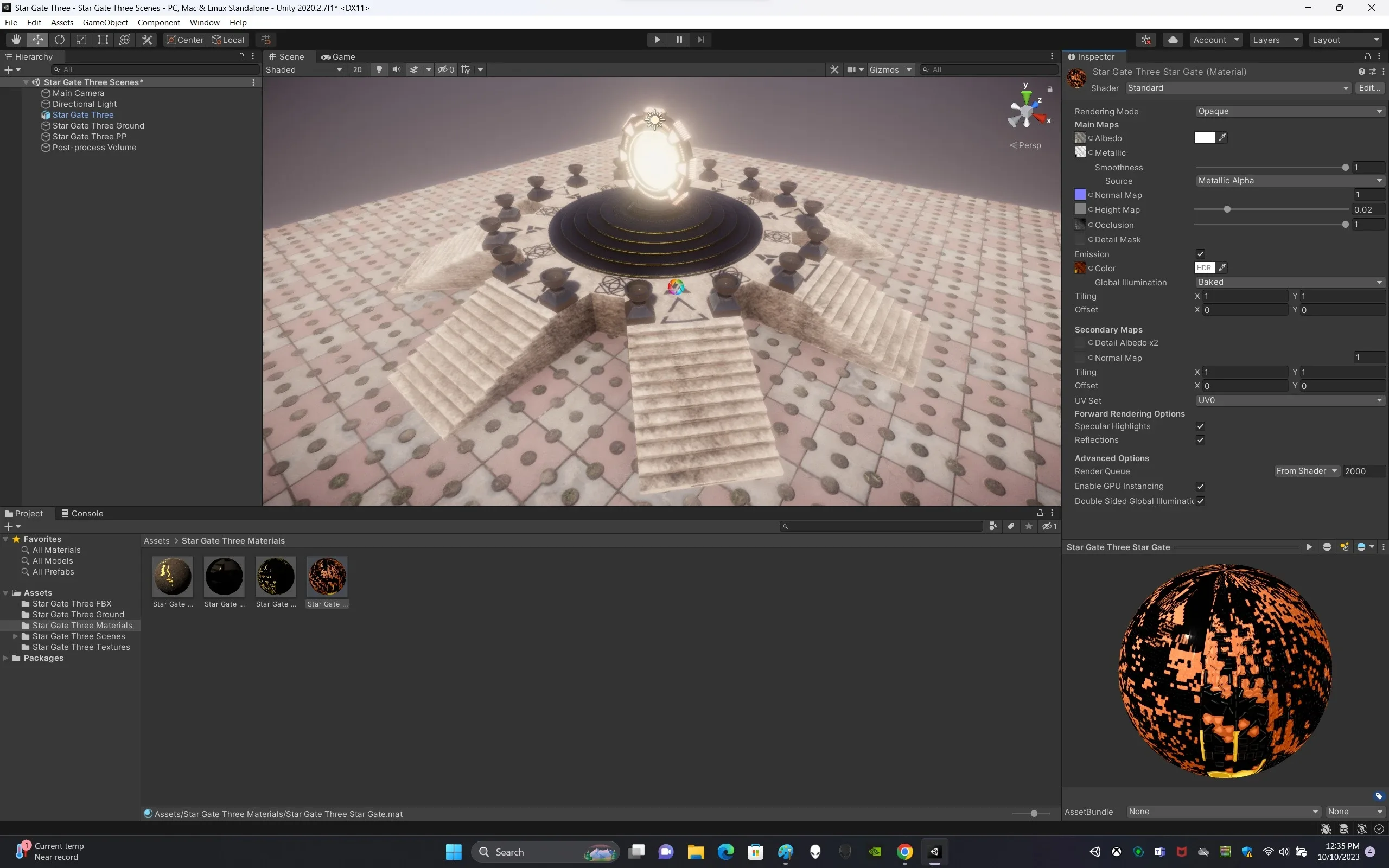Open the Account dropdown button

pyautogui.click(x=1216, y=40)
